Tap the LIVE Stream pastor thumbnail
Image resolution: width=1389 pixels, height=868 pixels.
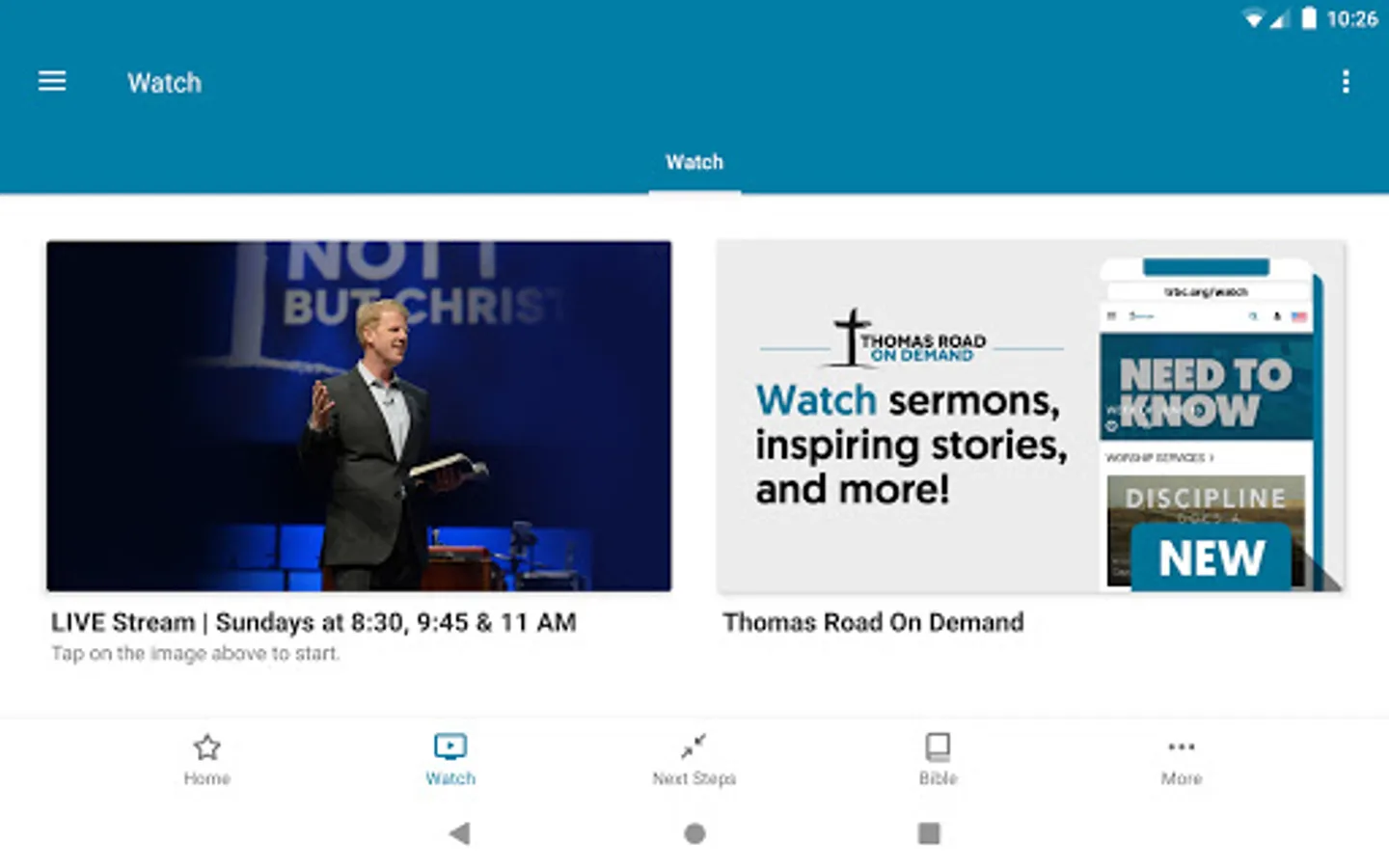359,416
